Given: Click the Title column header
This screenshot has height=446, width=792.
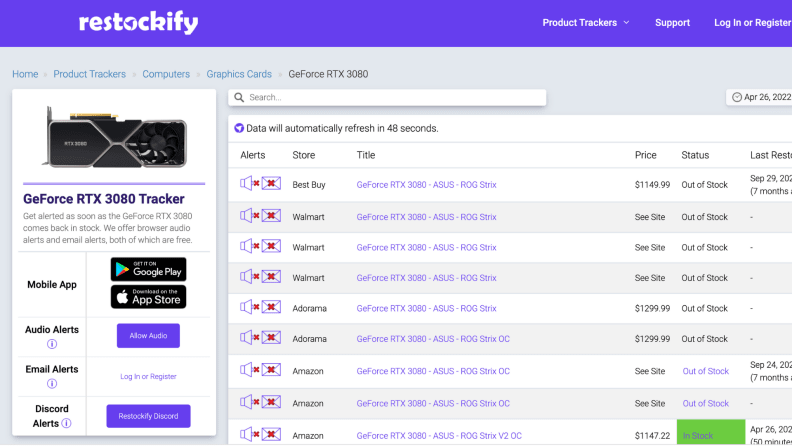Looking at the screenshot, I should click(366, 155).
